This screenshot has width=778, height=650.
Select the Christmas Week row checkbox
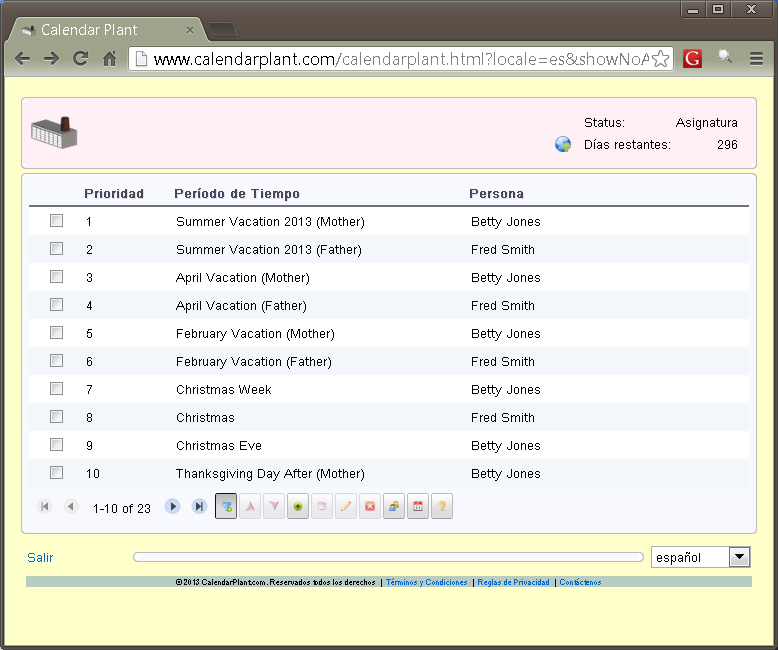coord(57,389)
